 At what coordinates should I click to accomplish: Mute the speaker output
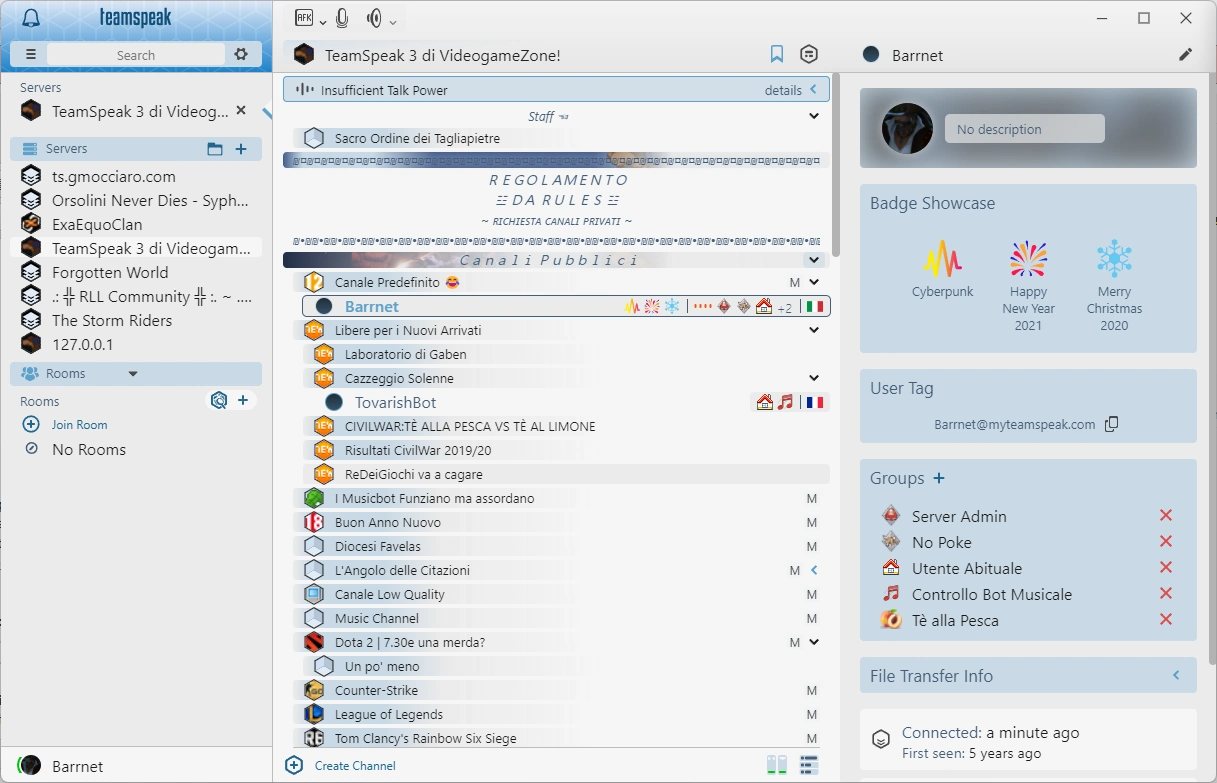[x=375, y=18]
